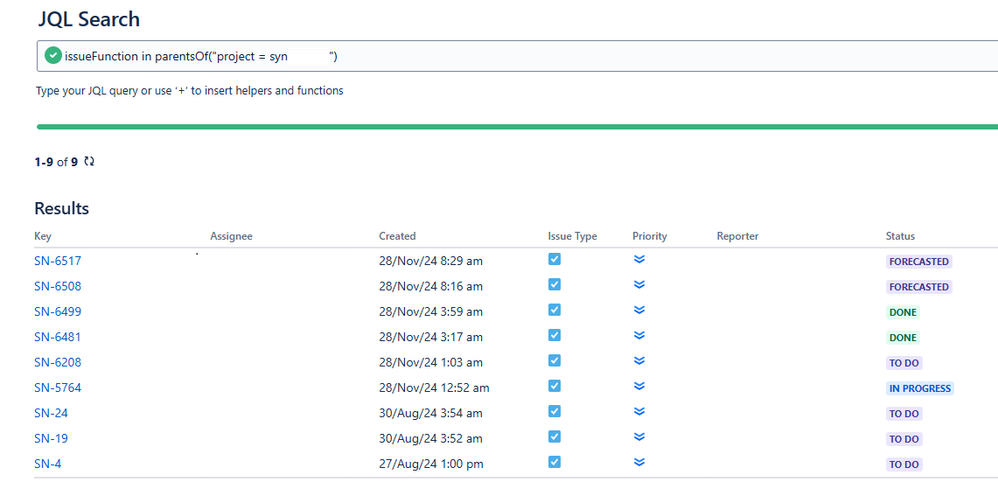Screen dimensions: 998x496
Task: Click the lowest priority icon for SN-5764
Action: [x=640, y=386]
